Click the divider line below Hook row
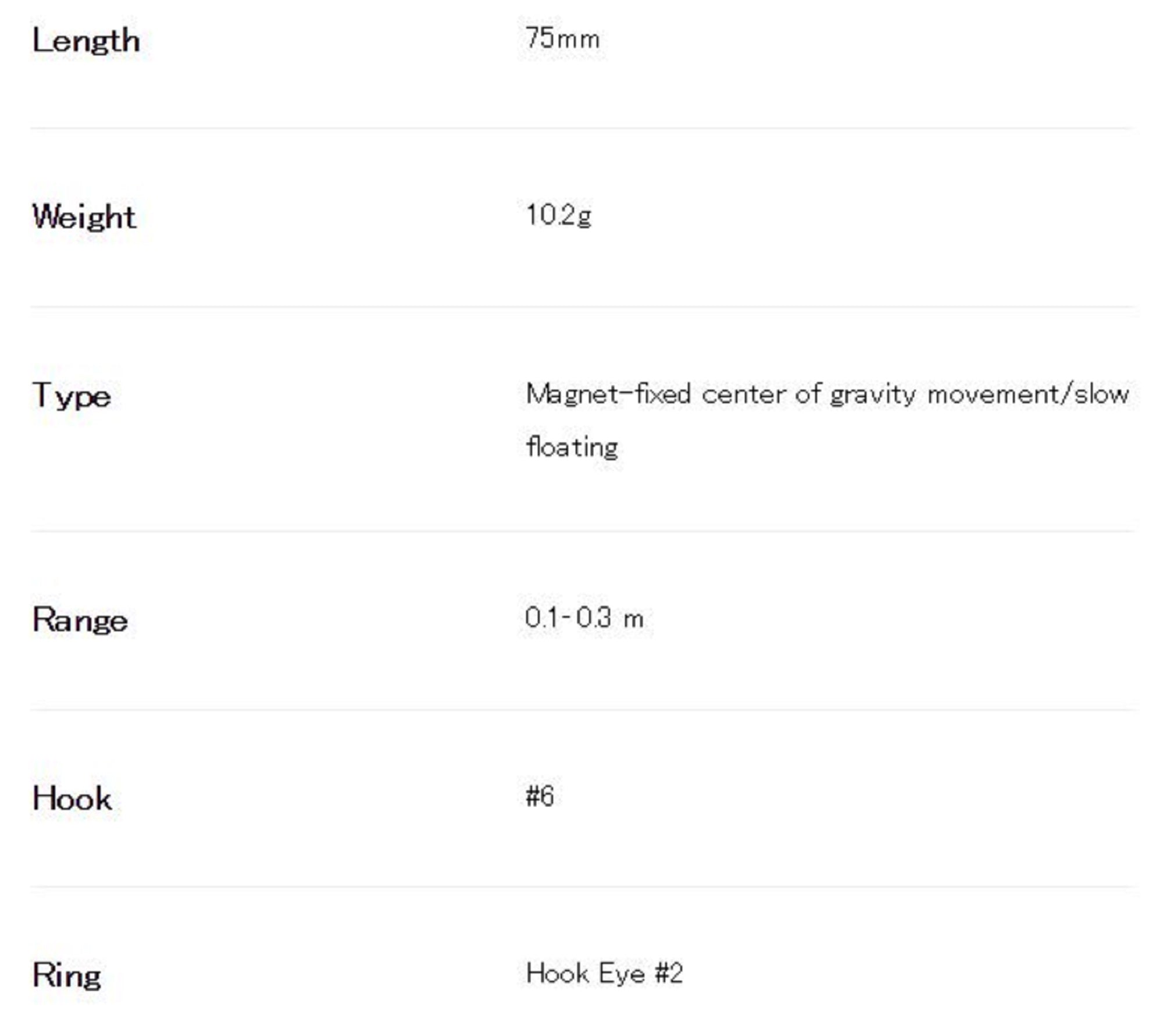1163x1036 pixels. tap(581, 887)
